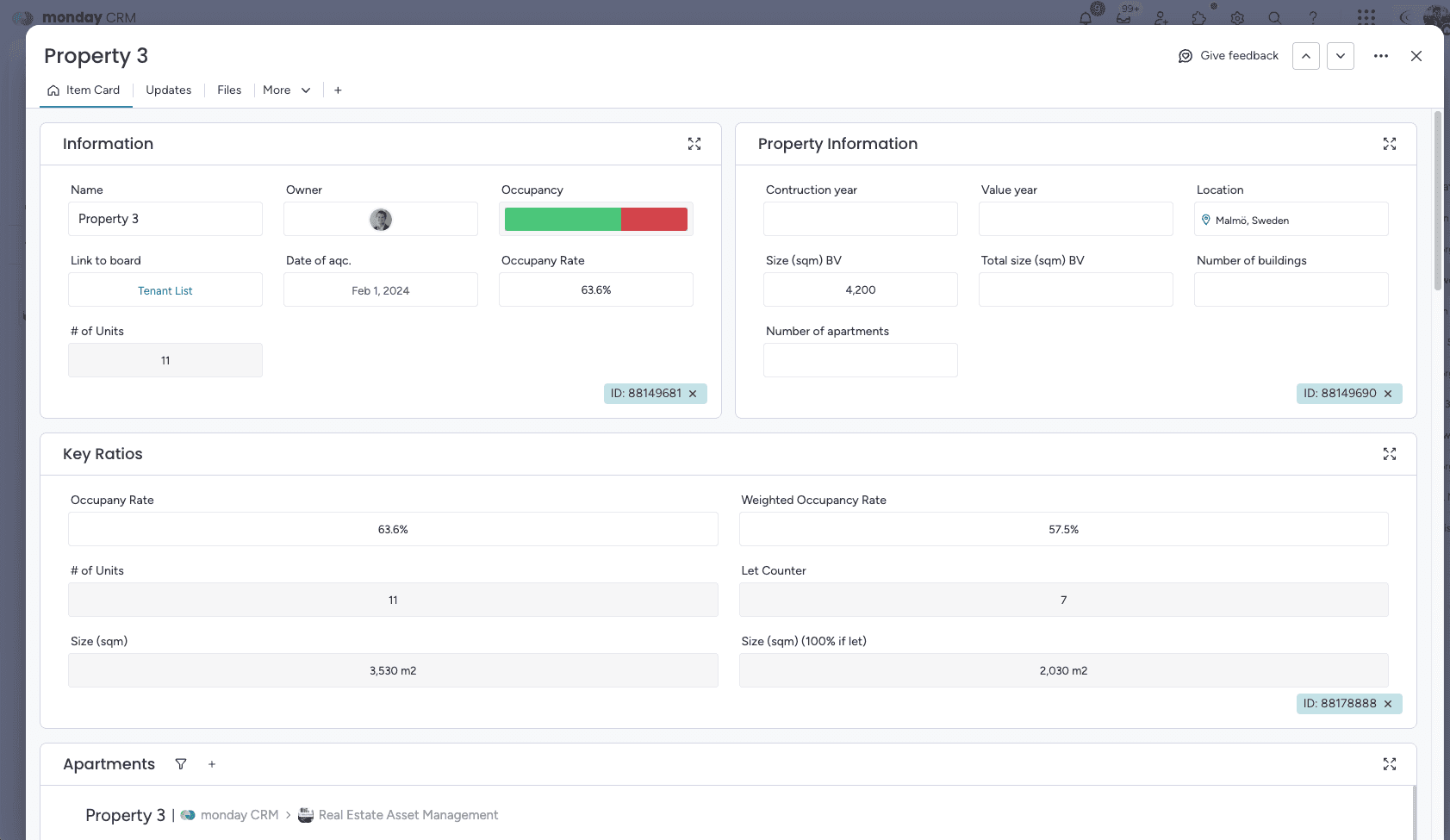Screen dimensions: 1450x840
Task: Click the Size (sqm) value 3,530 m2
Action: coord(393,670)
